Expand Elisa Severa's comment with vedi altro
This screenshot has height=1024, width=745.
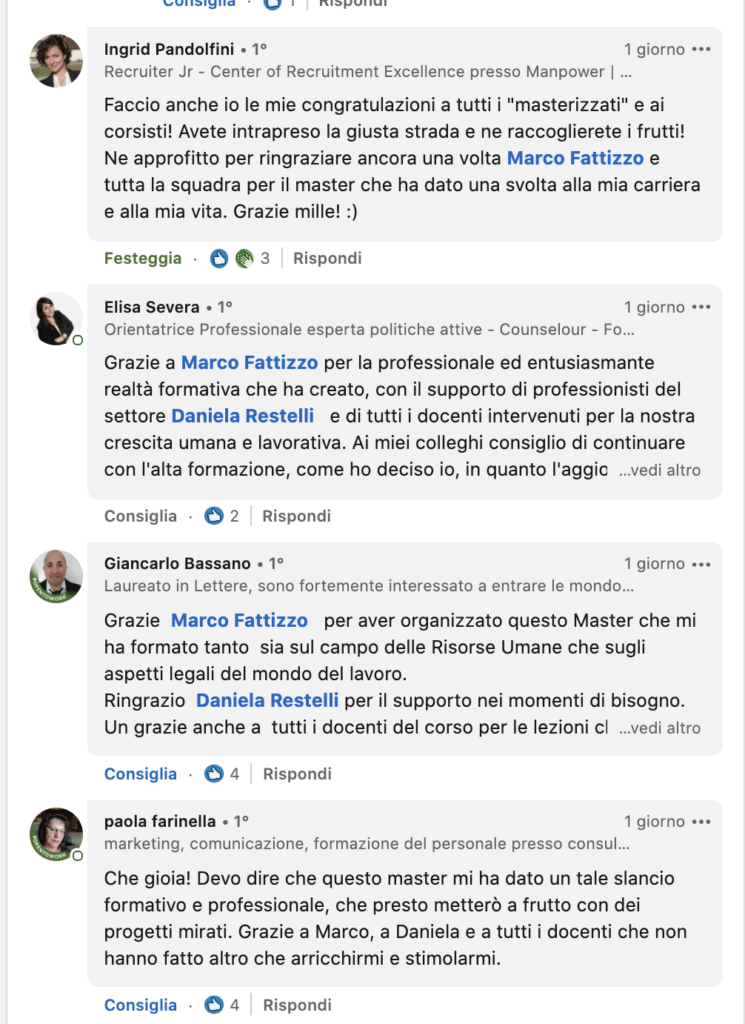[x=659, y=470]
